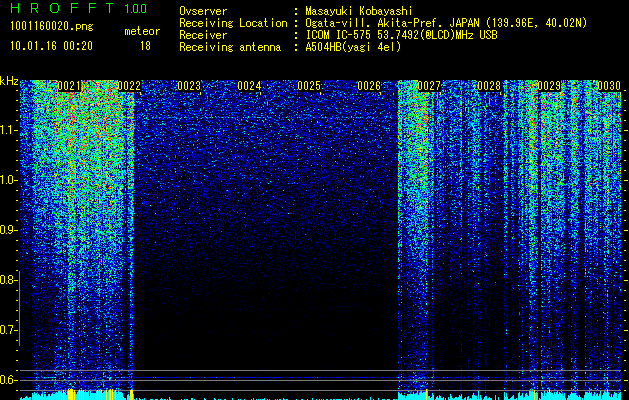Click the 0.8 frequency axis label
Viewport: 629px width, 400px height.
coord(8,280)
